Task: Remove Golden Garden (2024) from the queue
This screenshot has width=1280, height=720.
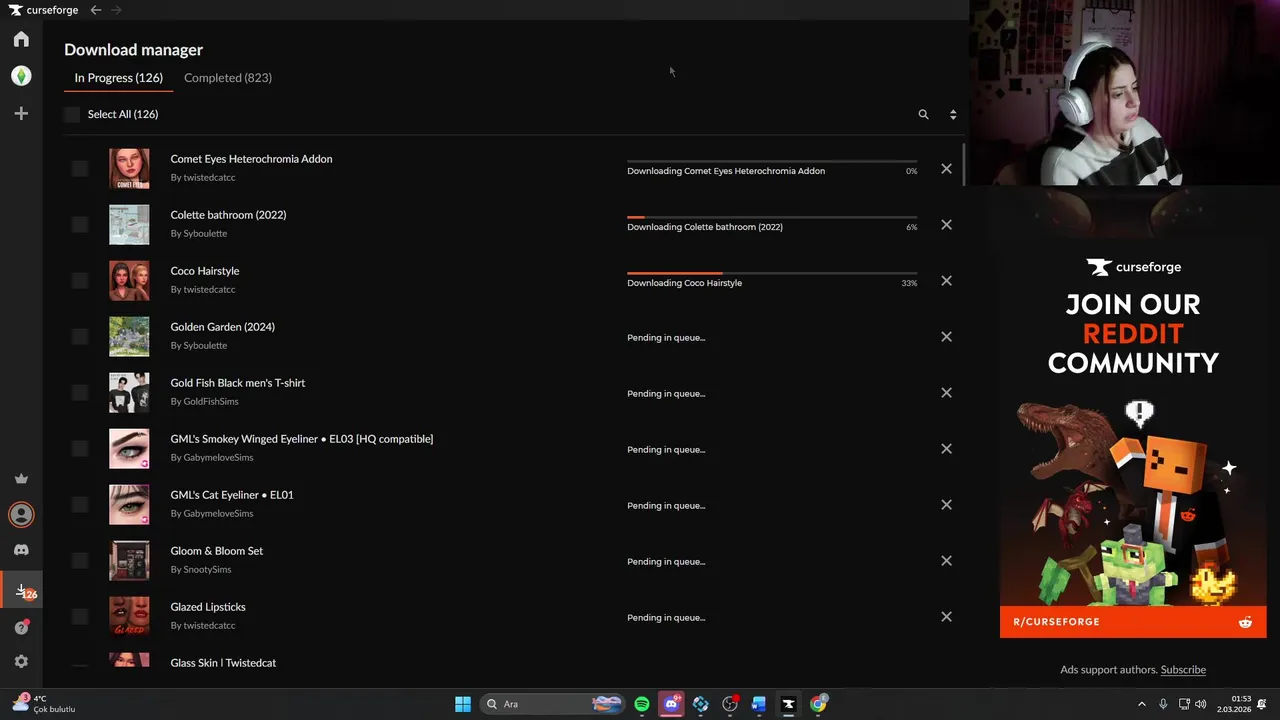Action: 946,337
